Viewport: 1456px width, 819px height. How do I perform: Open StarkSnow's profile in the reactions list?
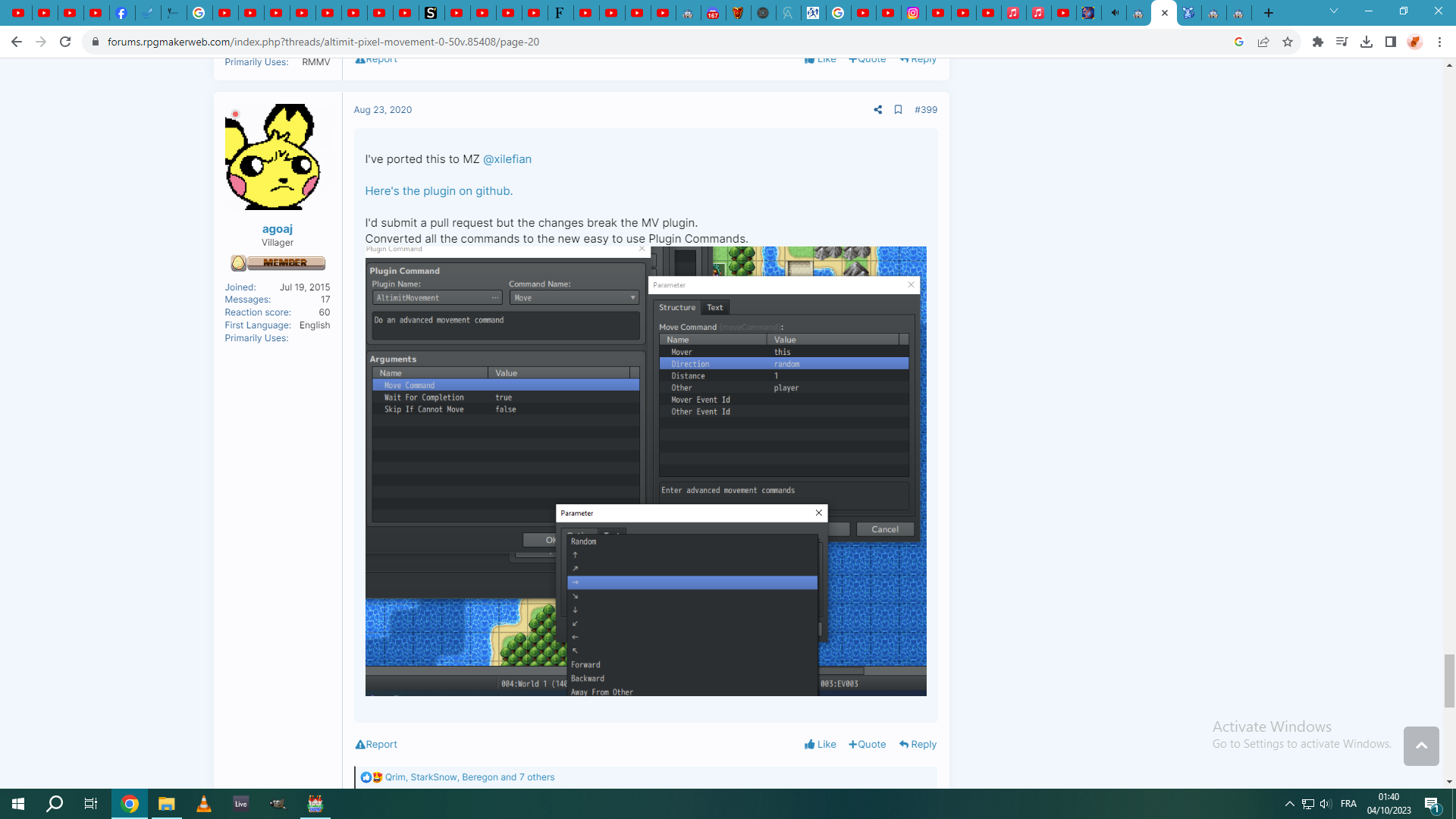434,777
